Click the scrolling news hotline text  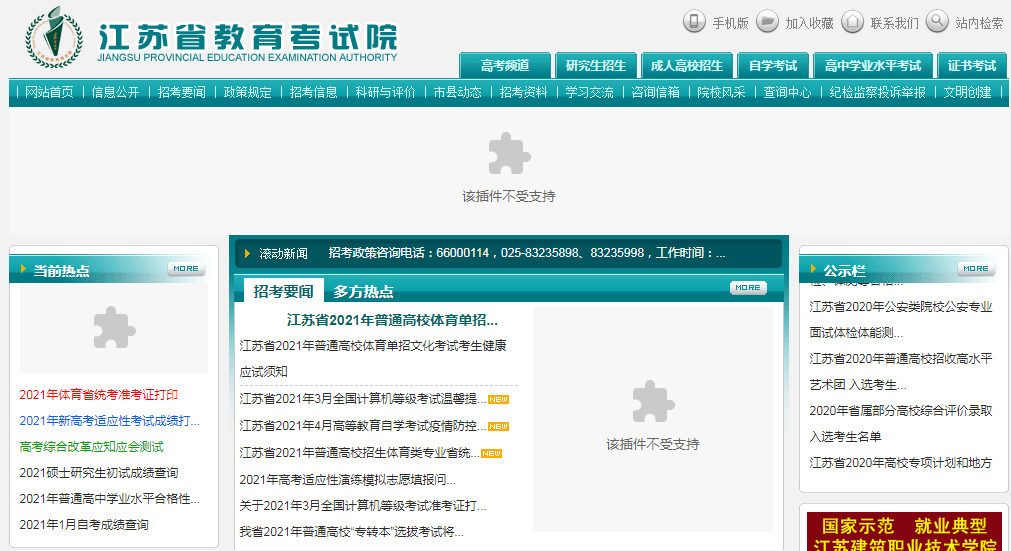pyautogui.click(x=527, y=253)
